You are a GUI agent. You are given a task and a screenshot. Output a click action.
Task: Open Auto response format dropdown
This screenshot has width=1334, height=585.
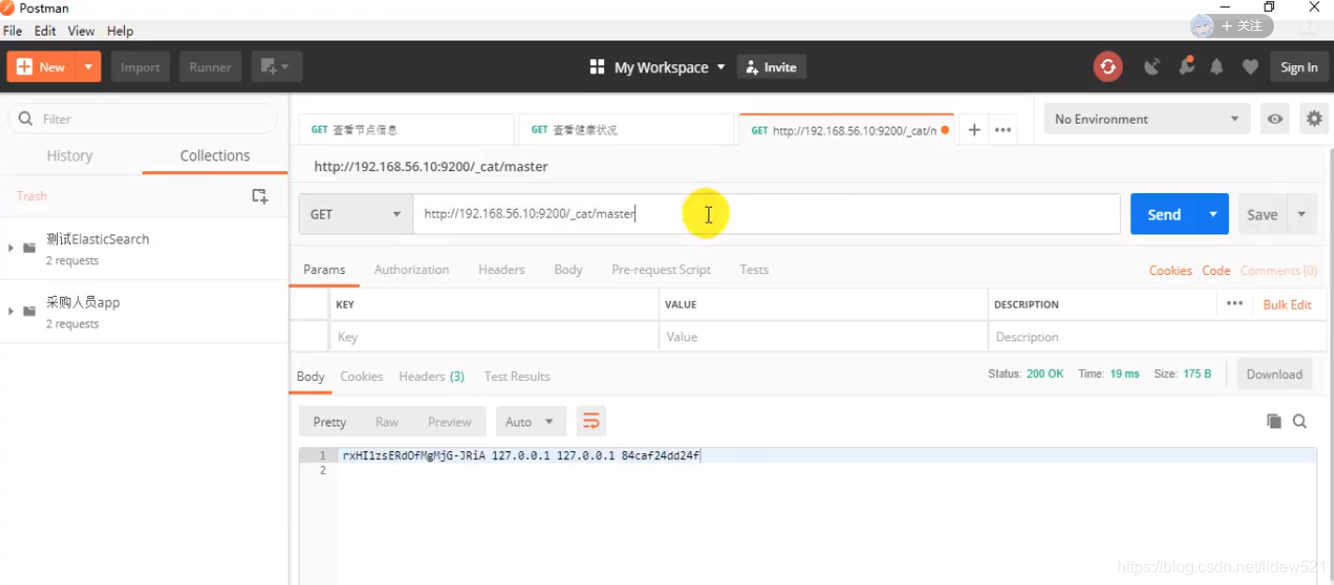[x=531, y=421]
